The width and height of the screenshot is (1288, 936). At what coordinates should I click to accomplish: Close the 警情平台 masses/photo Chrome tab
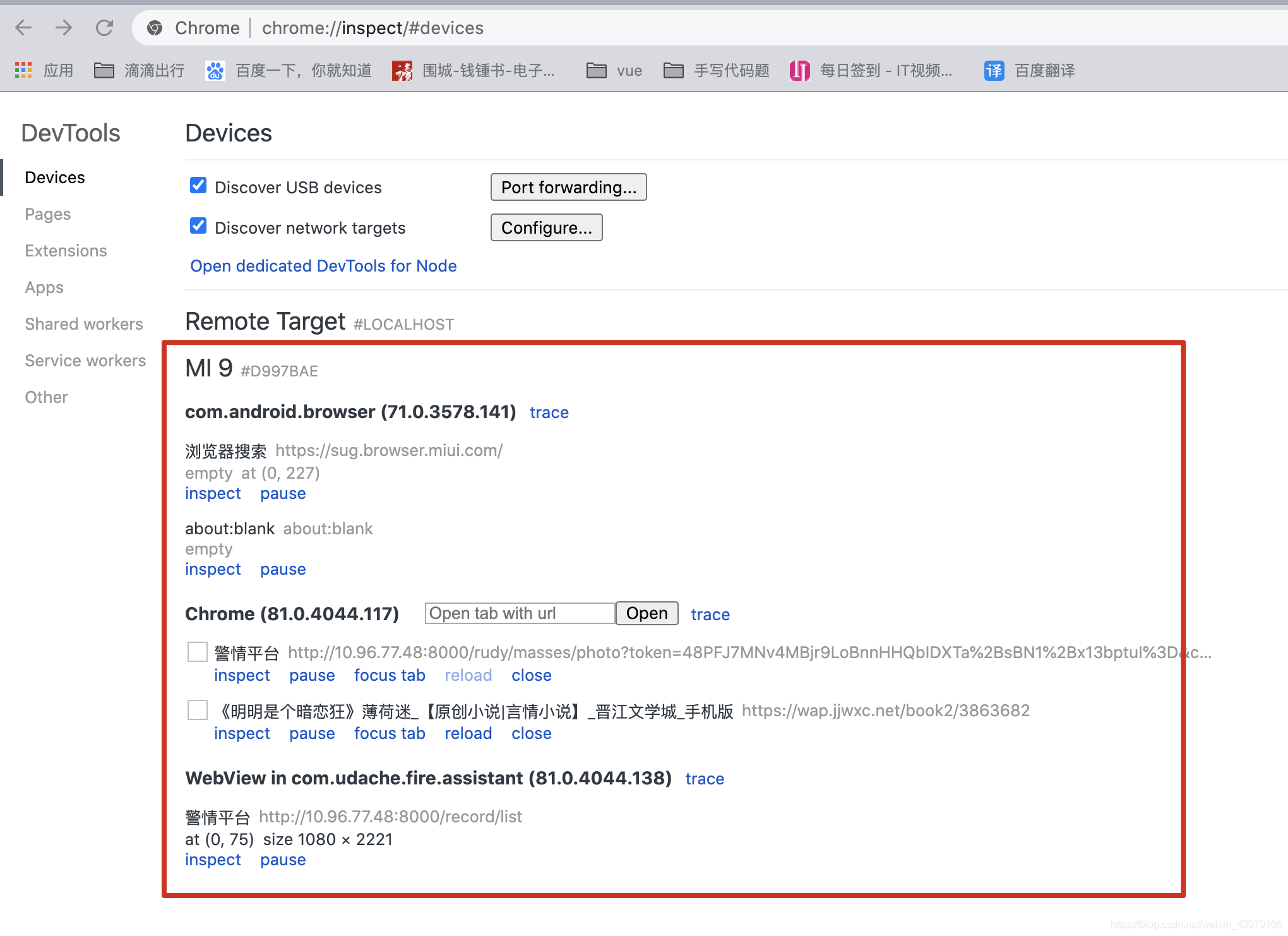click(x=532, y=675)
